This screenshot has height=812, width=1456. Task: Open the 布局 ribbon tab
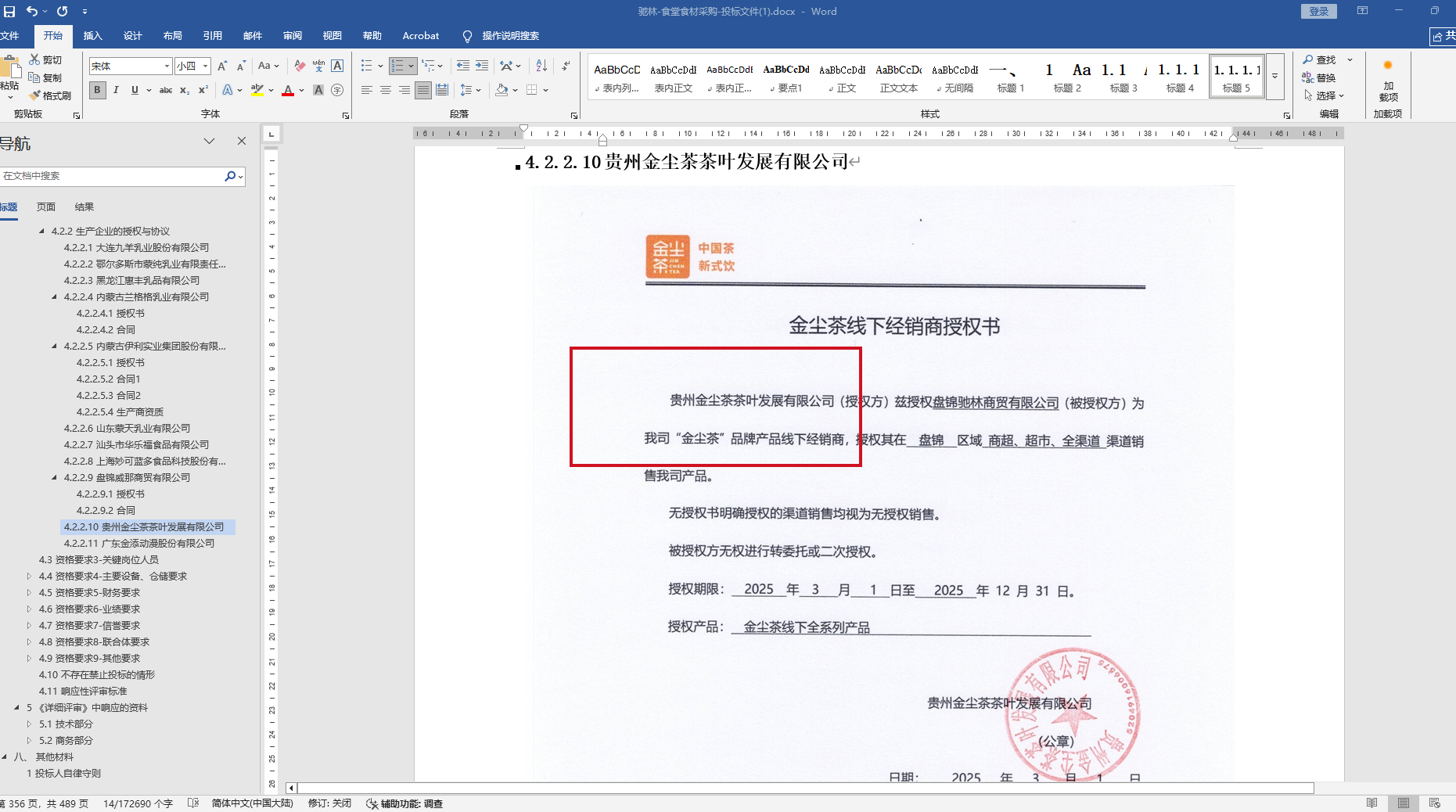(x=173, y=36)
